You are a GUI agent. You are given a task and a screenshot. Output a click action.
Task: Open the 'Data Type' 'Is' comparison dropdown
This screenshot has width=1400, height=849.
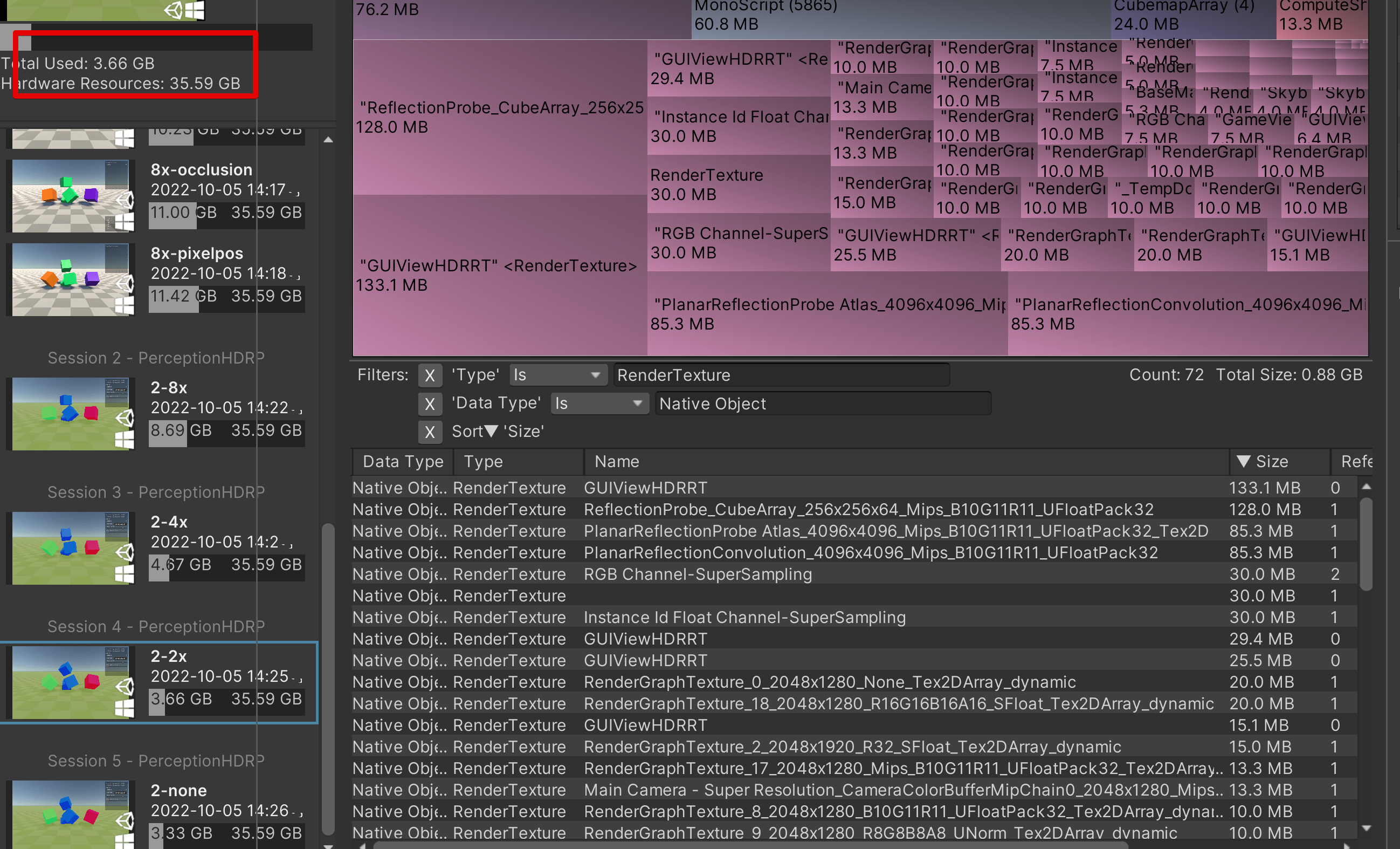click(599, 404)
